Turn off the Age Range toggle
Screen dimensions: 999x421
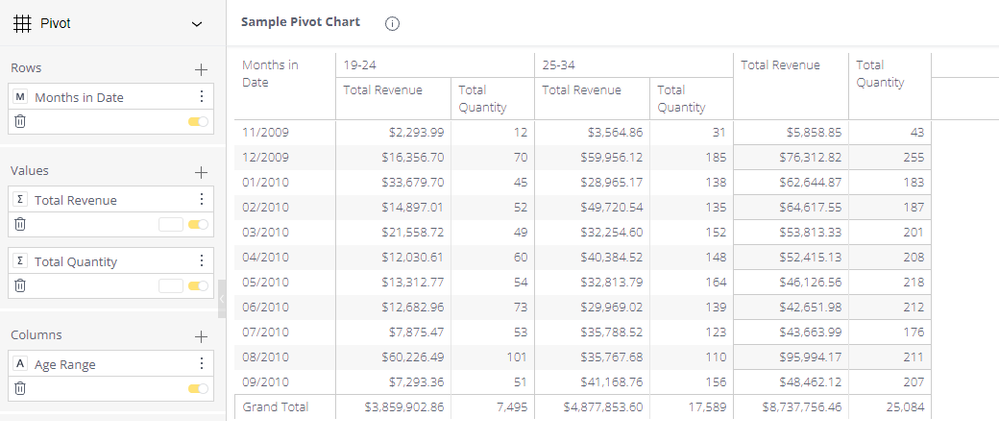click(198, 389)
